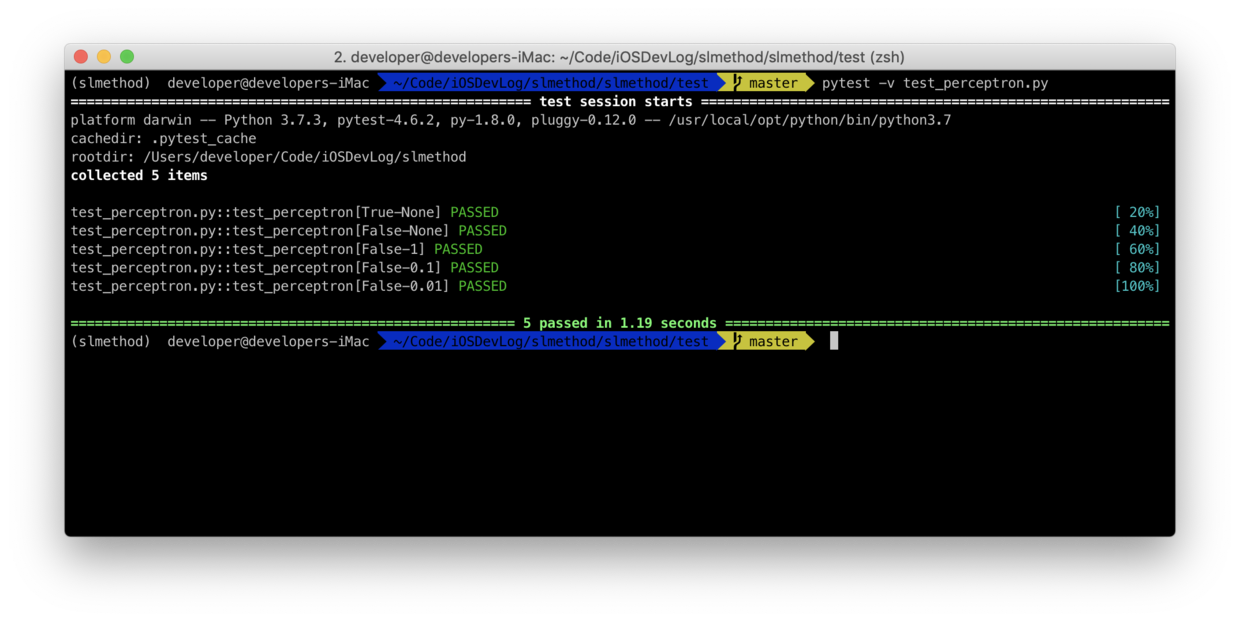Screen dimensions: 1240x622
Task: Click the 'pytest -v test_perceptron.py' command text
Action: (935, 83)
